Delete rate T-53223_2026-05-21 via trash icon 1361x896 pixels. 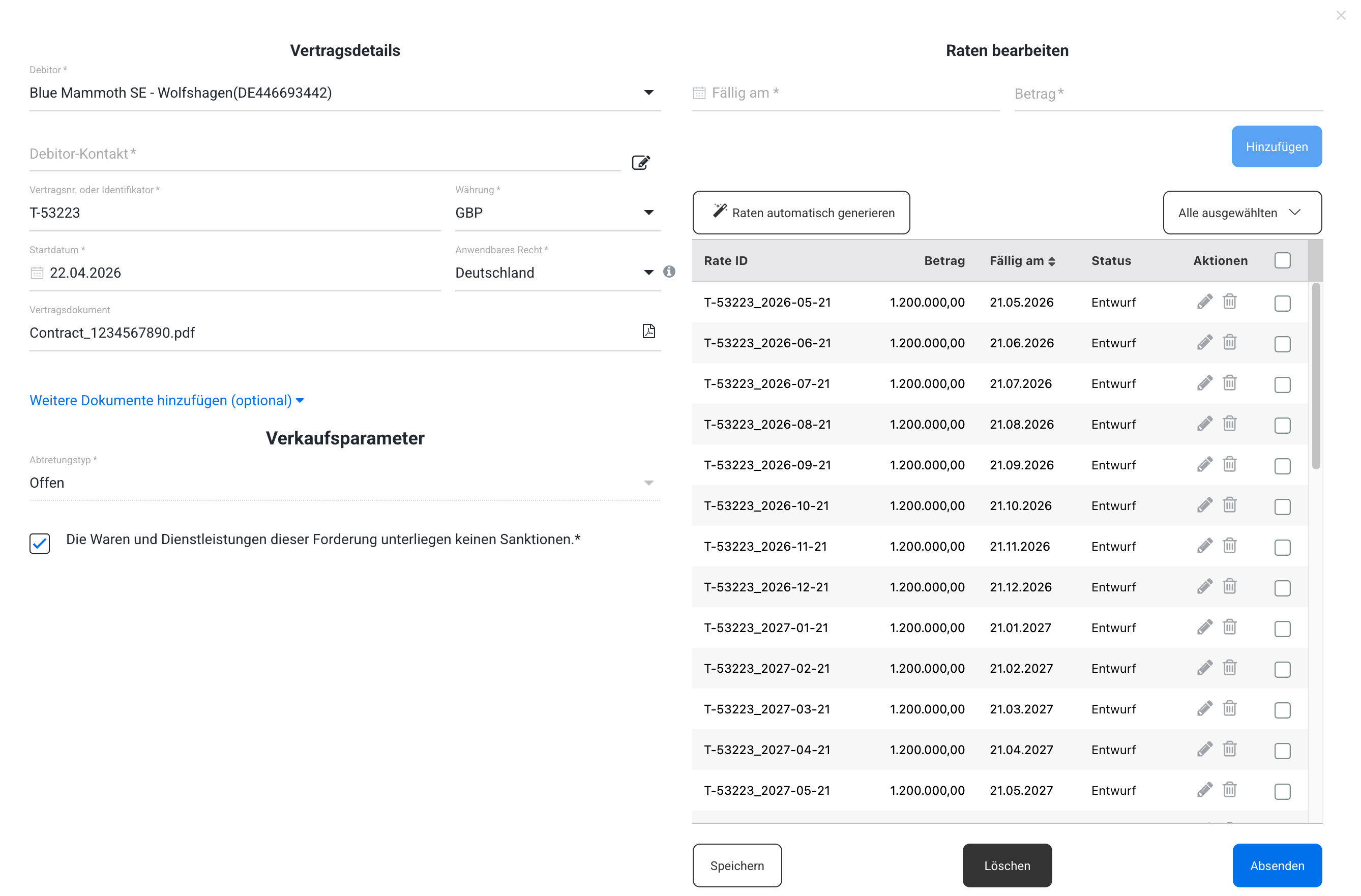point(1229,302)
